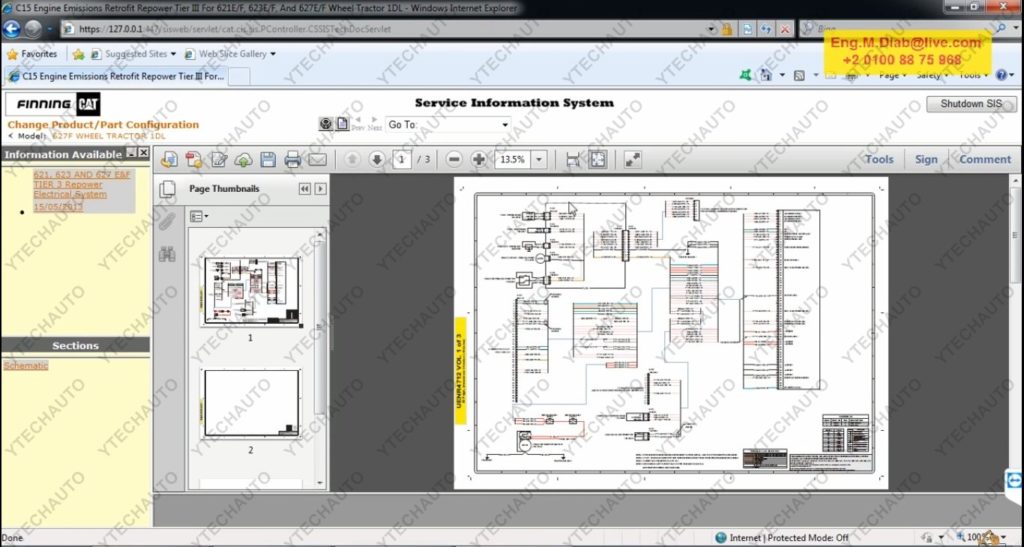Toggle the fit-width scrolling view button
1024x547 pixels.
(572, 159)
